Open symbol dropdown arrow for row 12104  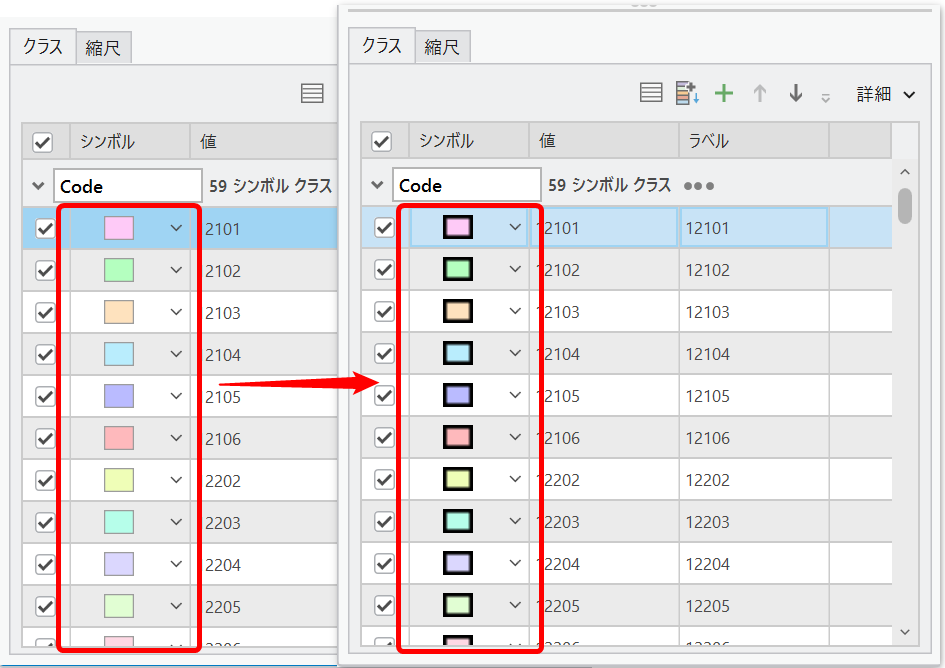point(515,354)
